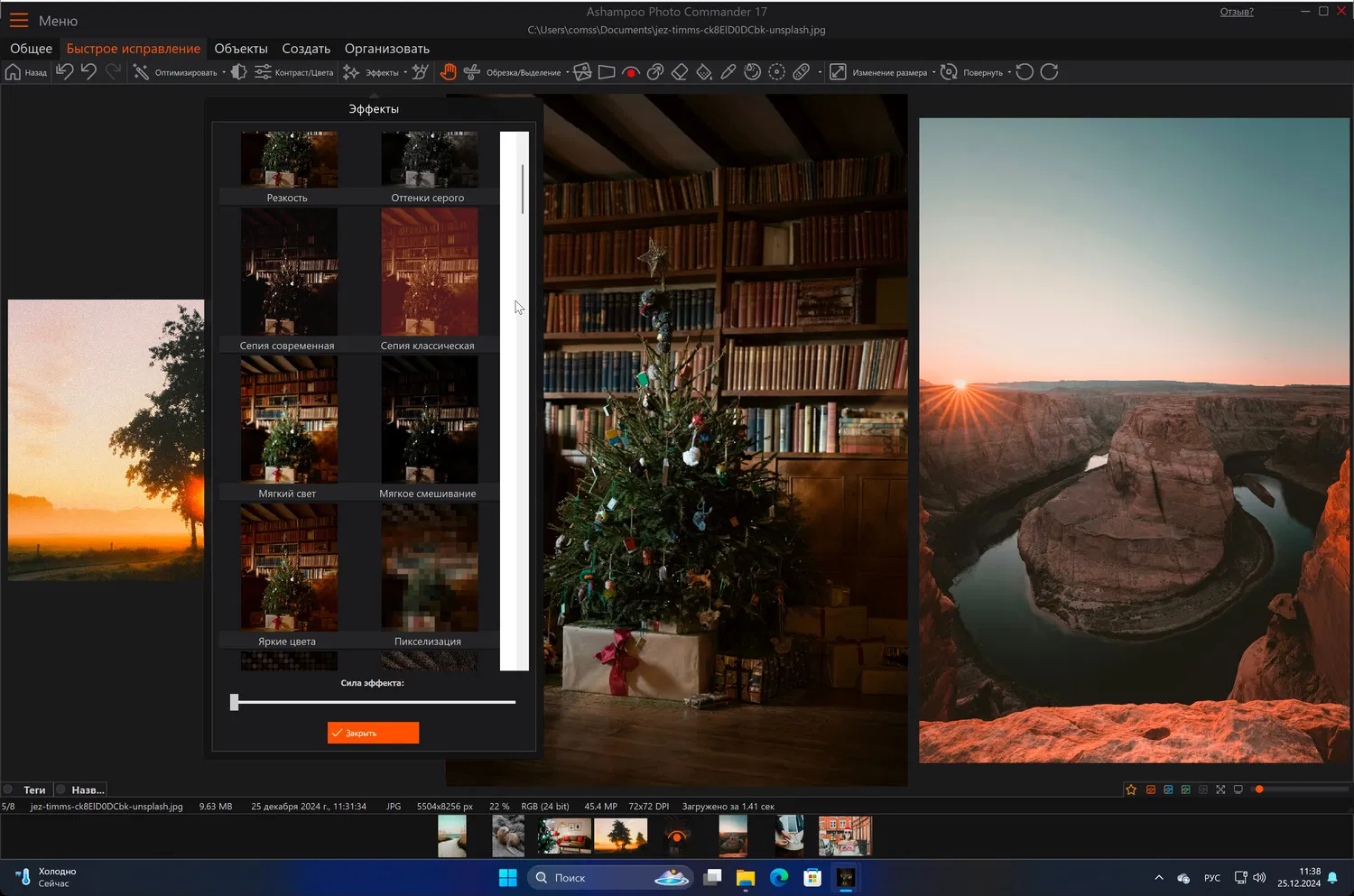Viewport: 1354px width, 896px height.
Task: Click the Отзыв? feedback link
Action: click(x=1236, y=12)
